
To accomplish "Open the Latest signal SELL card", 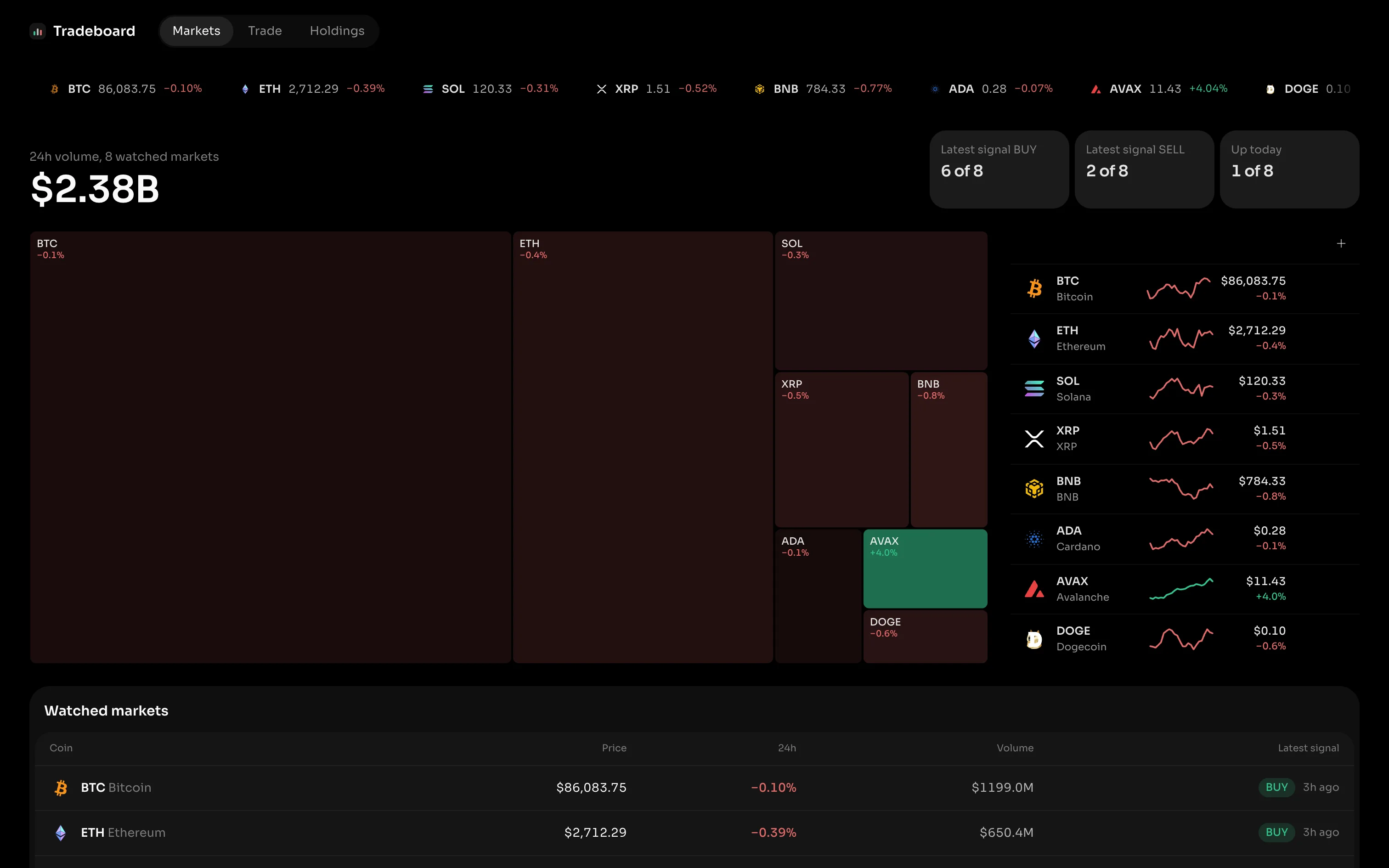I will click(1144, 169).
